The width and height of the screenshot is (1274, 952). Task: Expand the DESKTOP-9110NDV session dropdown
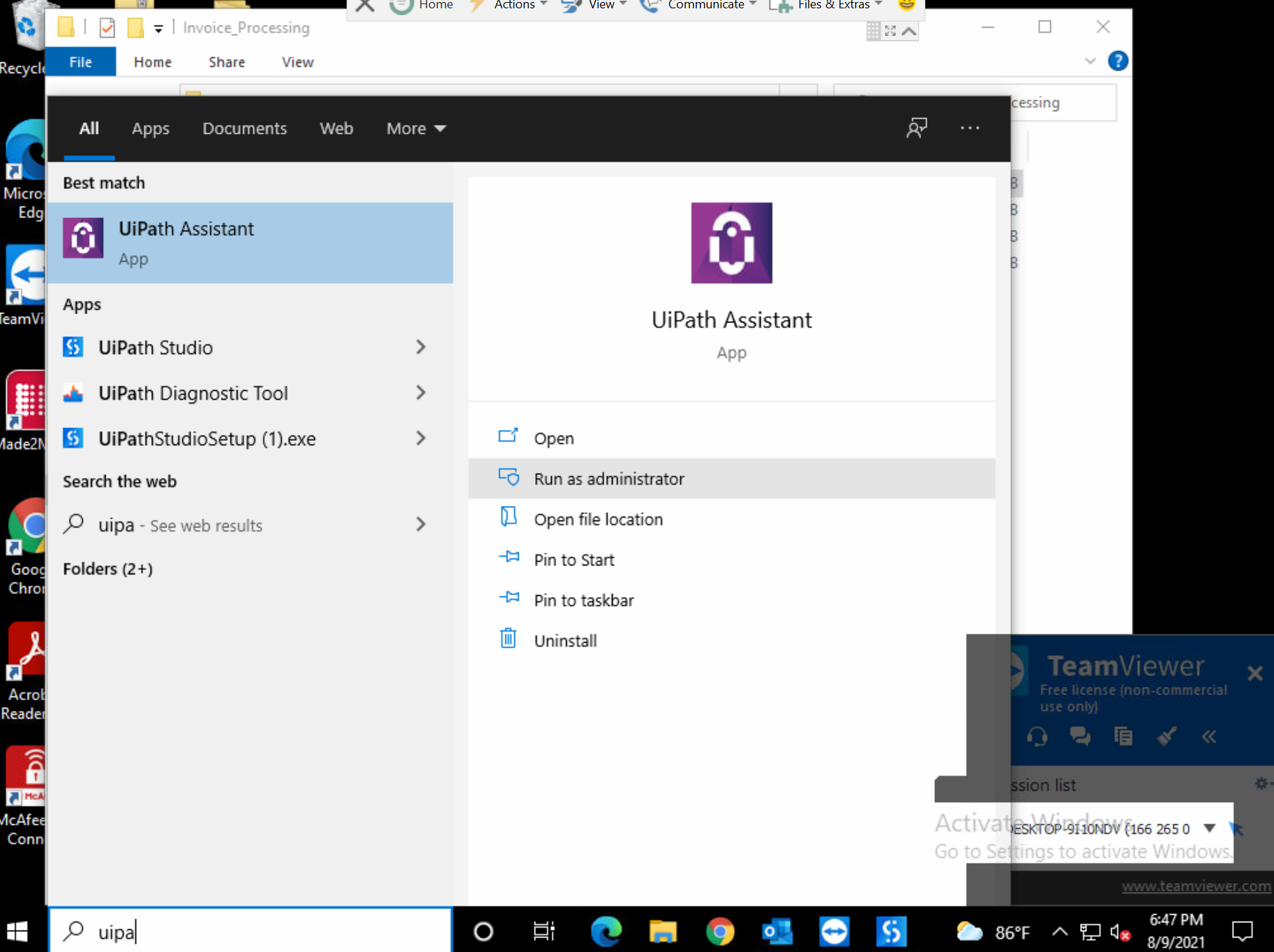(1209, 828)
